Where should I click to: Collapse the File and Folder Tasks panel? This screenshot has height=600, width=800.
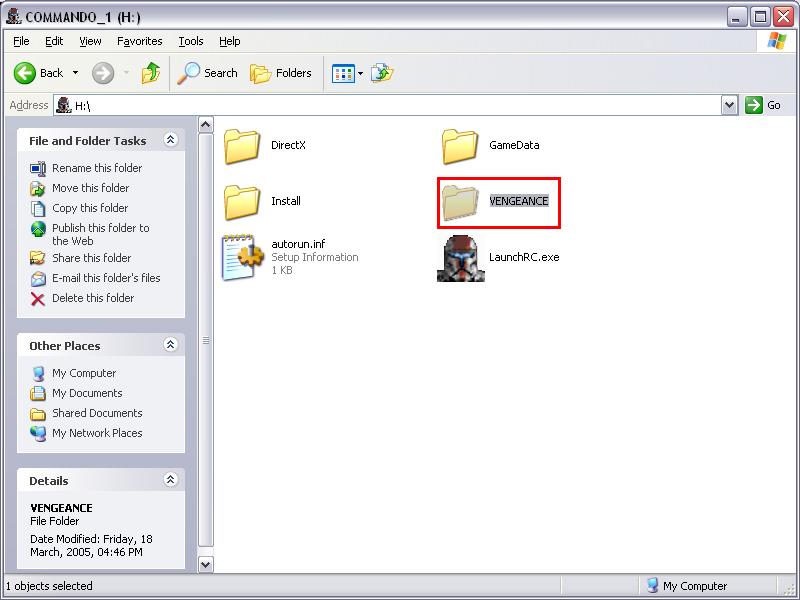pos(170,141)
